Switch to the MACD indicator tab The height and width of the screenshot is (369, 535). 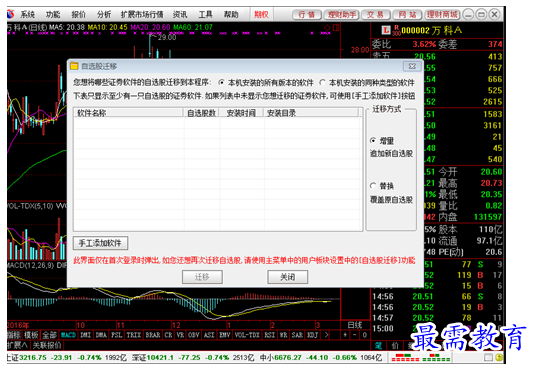(68, 335)
